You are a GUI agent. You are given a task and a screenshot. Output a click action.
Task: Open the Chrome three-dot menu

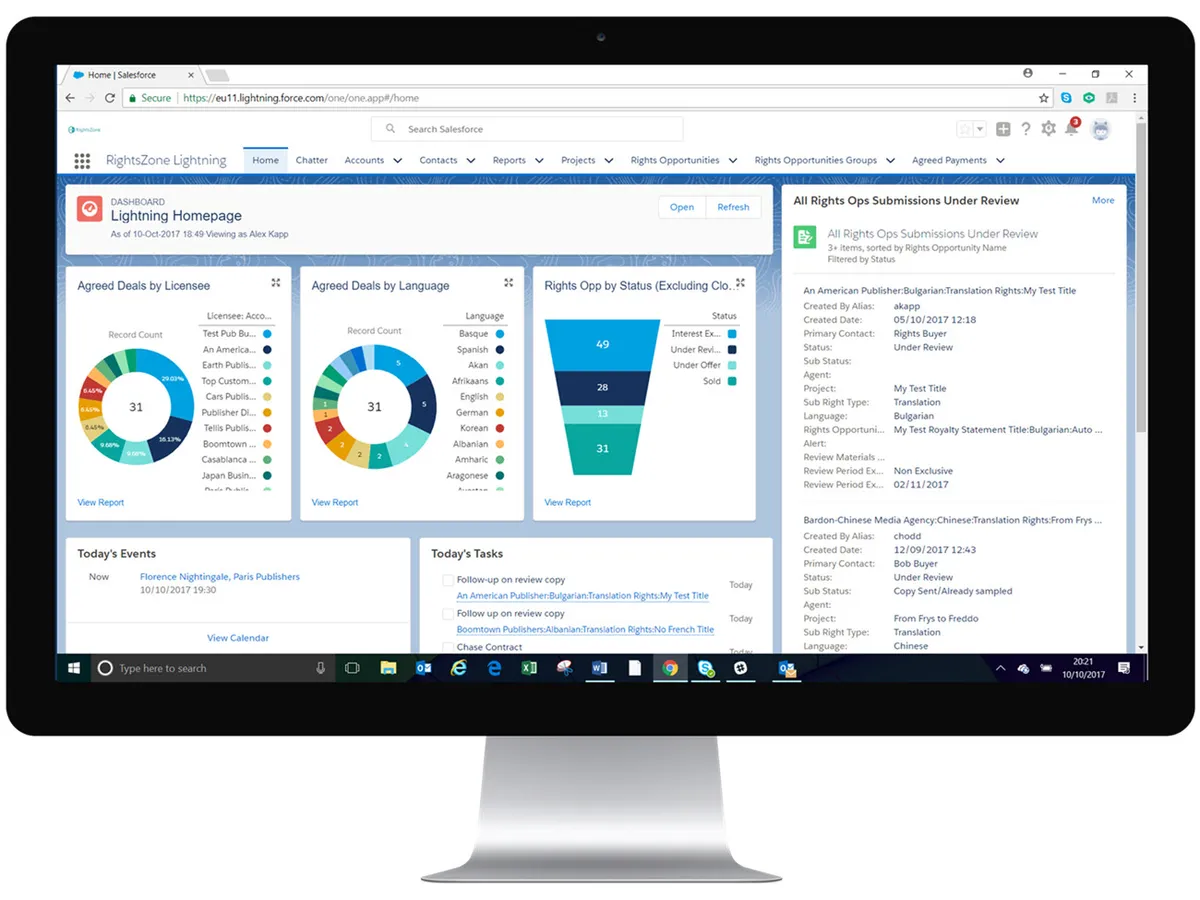pos(1135,98)
